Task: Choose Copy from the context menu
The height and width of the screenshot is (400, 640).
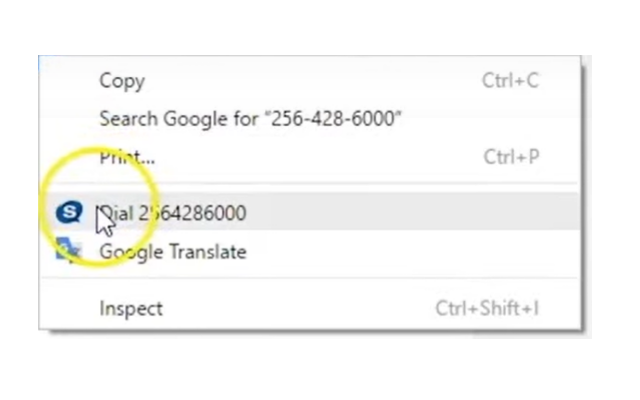Action: [x=122, y=81]
